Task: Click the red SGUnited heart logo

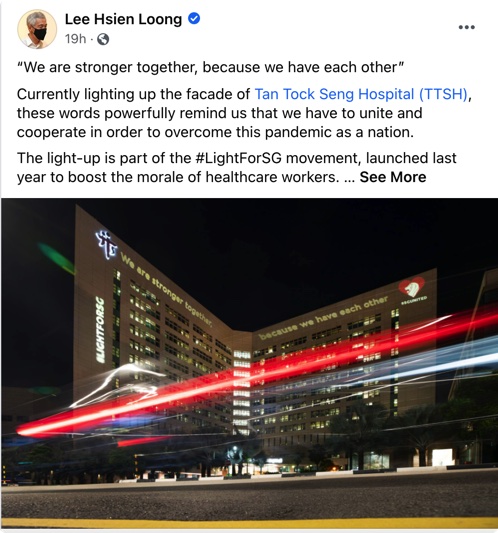Action: click(412, 287)
